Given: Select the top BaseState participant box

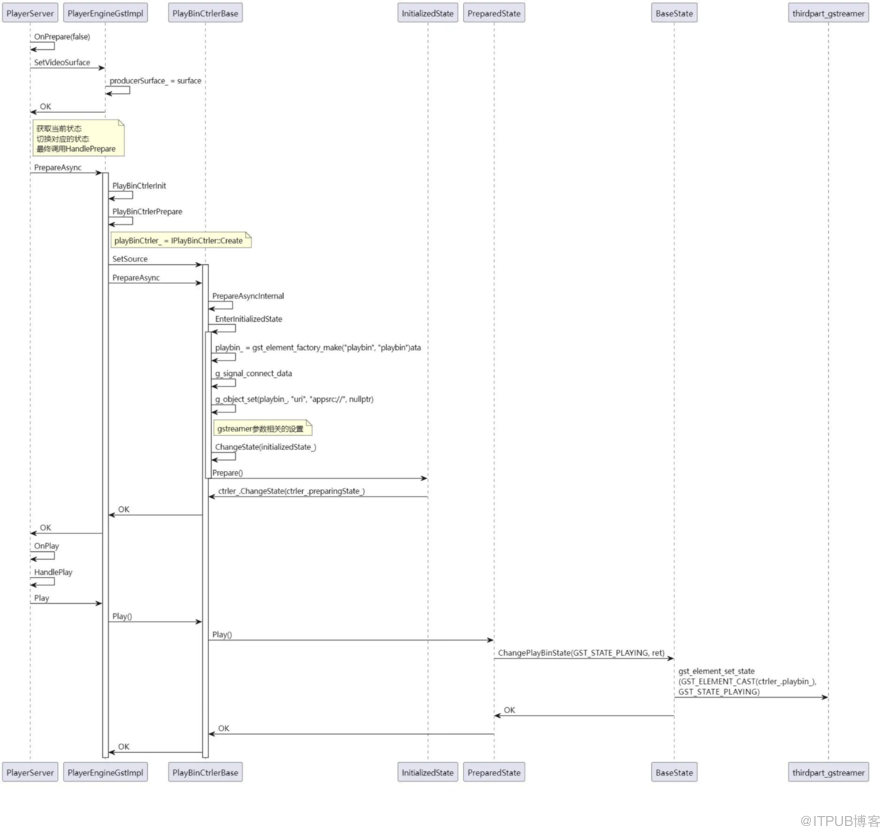Looking at the screenshot, I should coord(674,14).
